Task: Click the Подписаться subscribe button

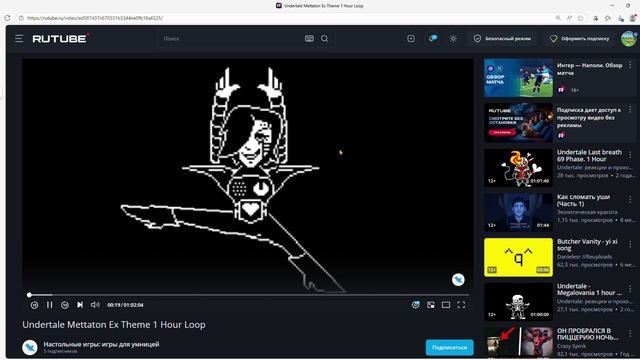Action: pos(449,347)
